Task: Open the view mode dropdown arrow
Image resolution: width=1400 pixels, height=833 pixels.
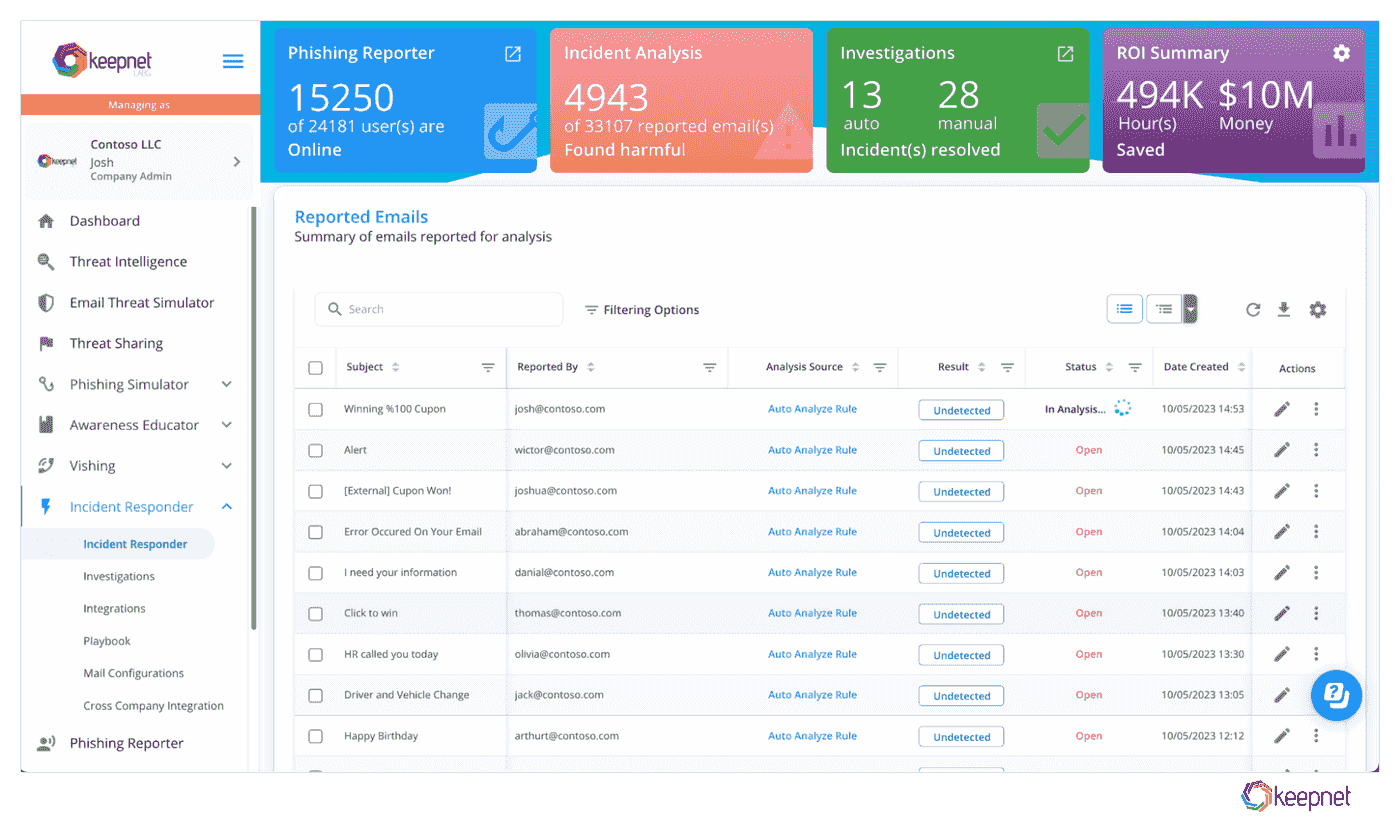Action: click(x=1190, y=309)
